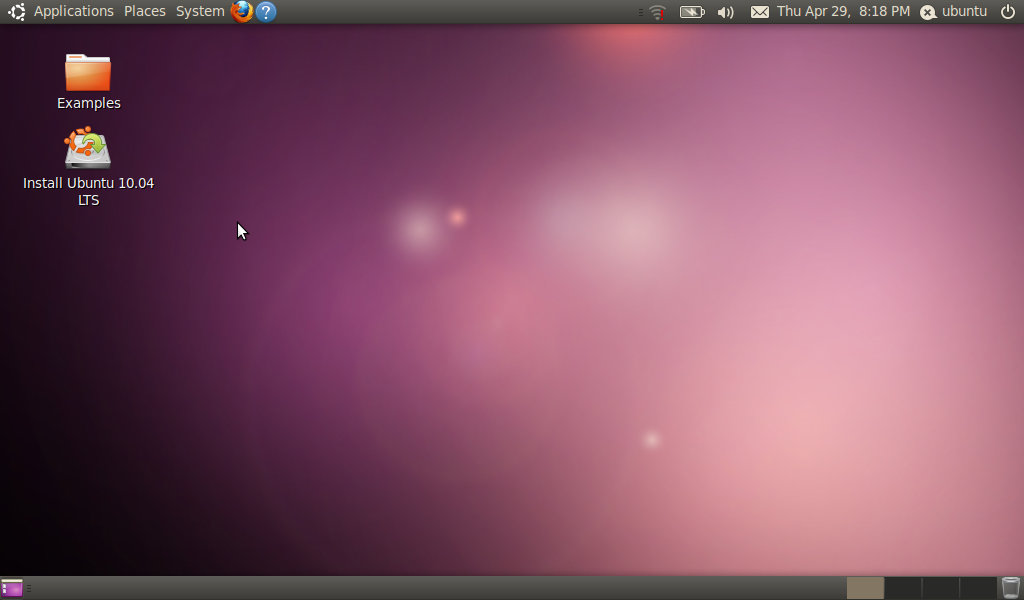Expand the ubuntu user status menu
The width and height of the screenshot is (1024, 600).
point(954,12)
